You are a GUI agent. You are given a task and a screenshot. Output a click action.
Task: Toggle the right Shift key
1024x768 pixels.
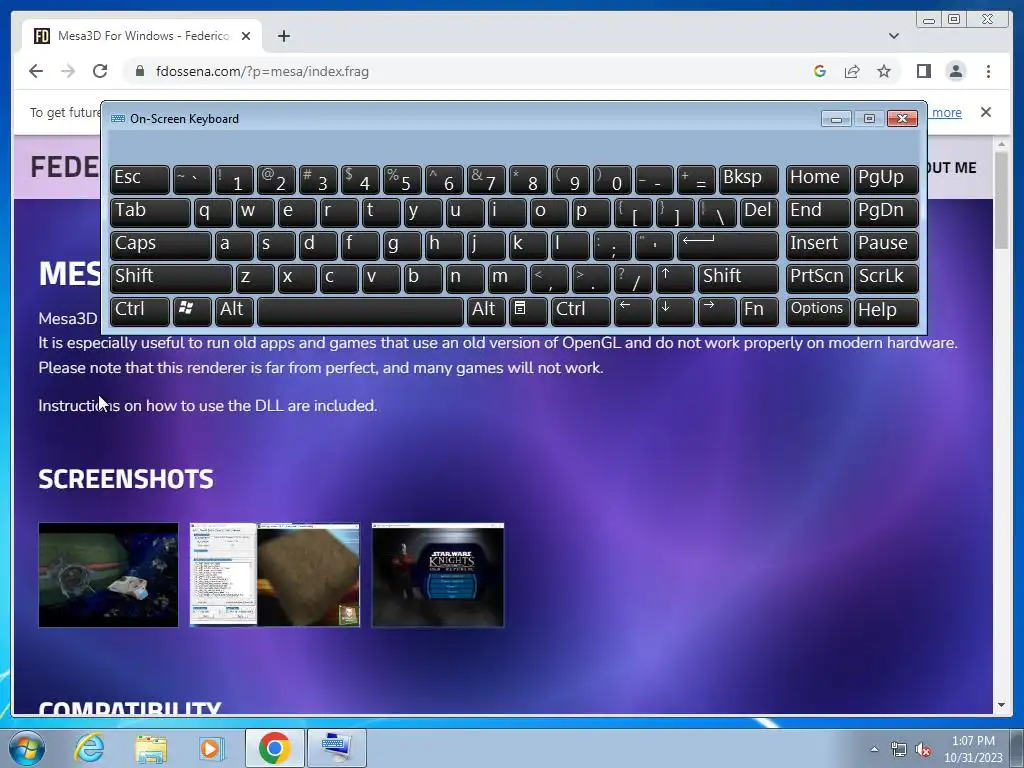[x=738, y=277]
